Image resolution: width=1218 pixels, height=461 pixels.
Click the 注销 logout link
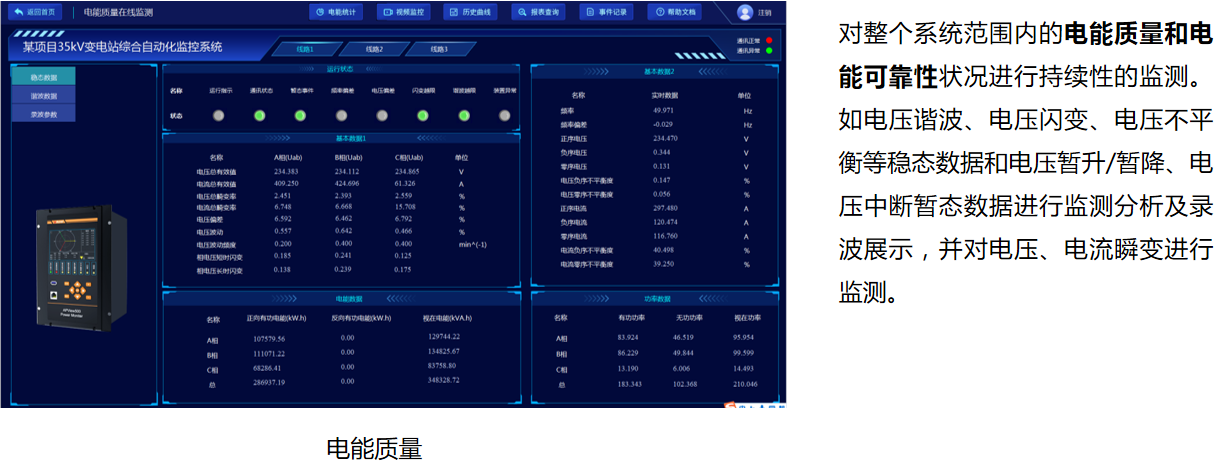coord(765,13)
